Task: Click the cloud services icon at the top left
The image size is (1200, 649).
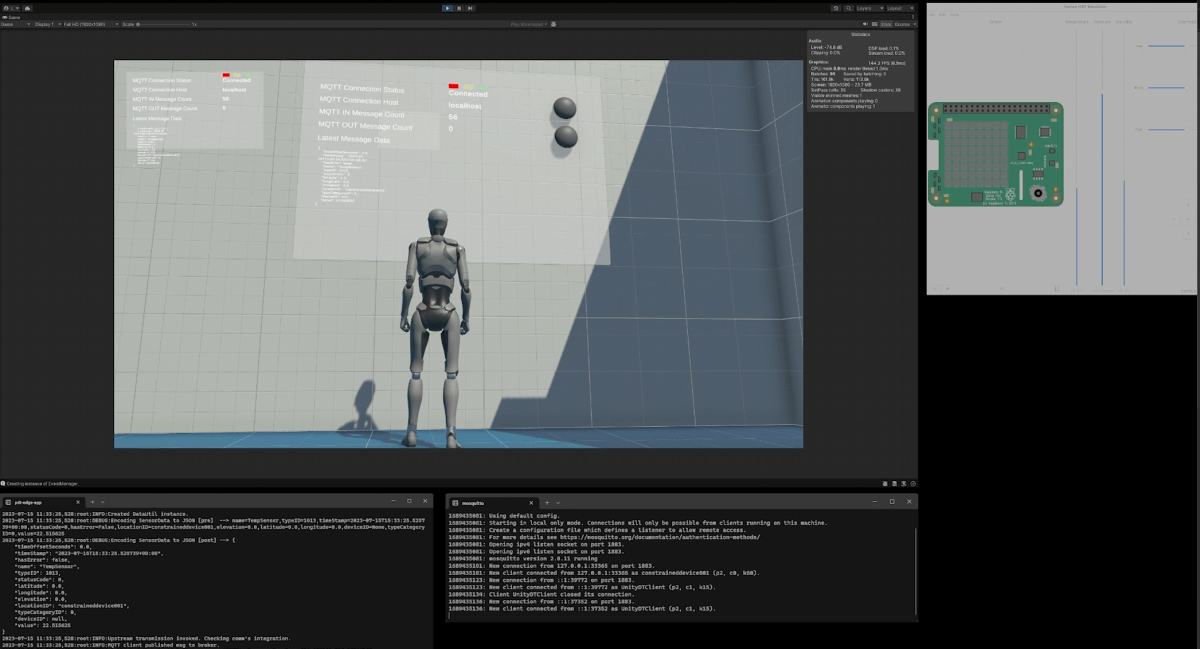Action: (836, 7)
